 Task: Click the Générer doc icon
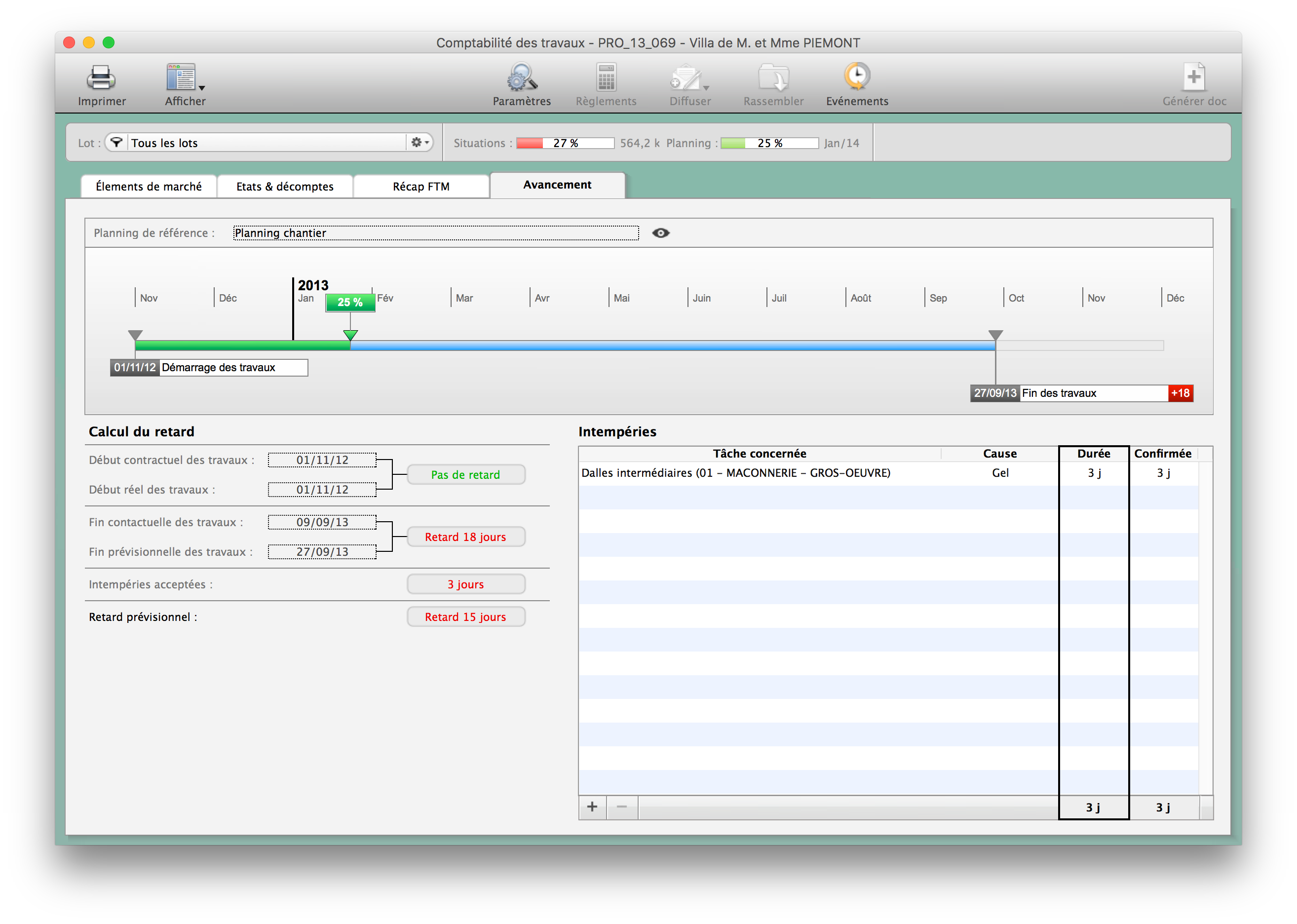[1193, 77]
